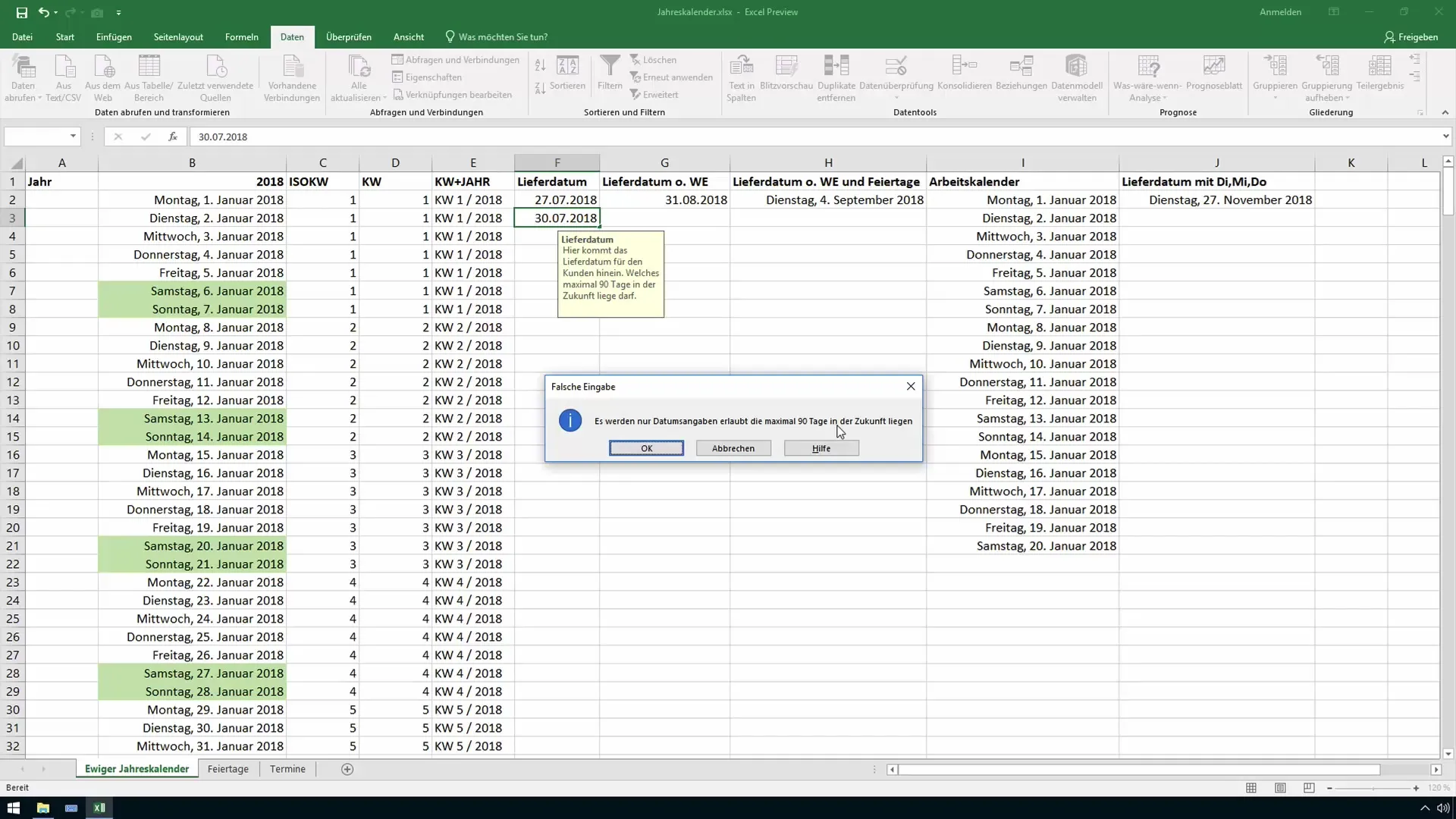This screenshot has height=819, width=1456.
Task: Collapse the ribbon with the chevron
Action: (x=1445, y=112)
